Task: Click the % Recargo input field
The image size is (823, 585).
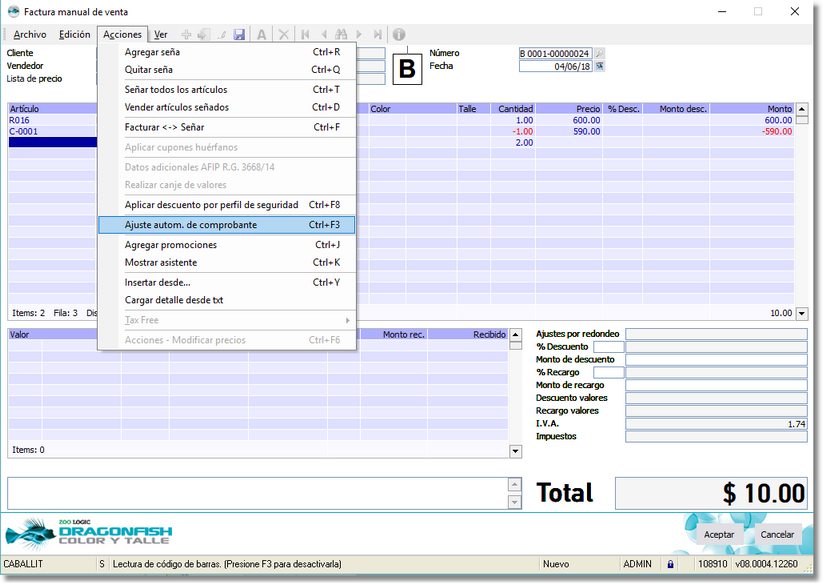Action: click(608, 373)
